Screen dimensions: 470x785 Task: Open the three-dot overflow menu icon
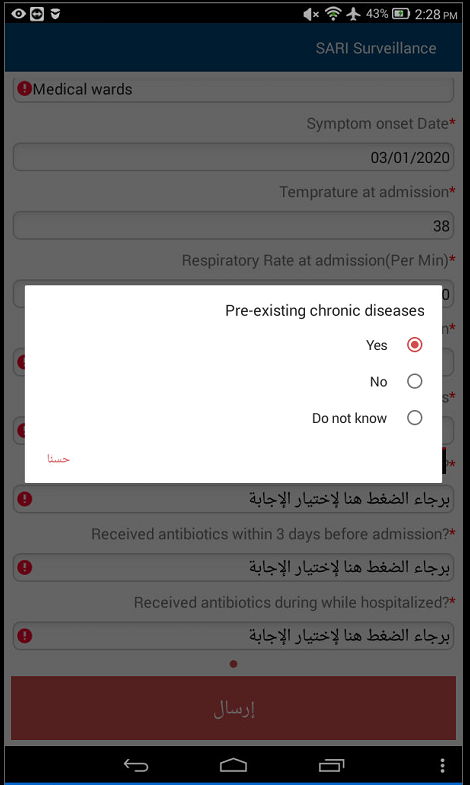point(442,765)
